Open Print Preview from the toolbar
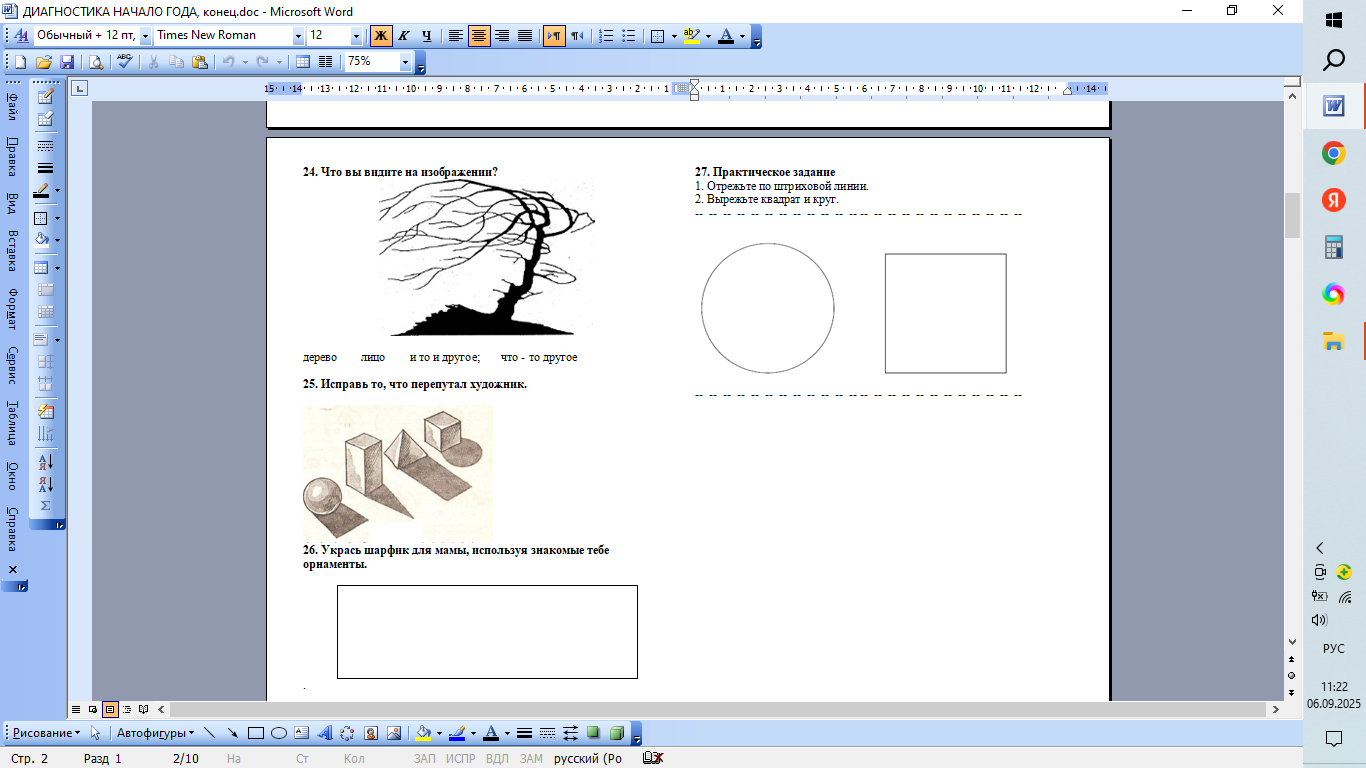Image resolution: width=1366 pixels, height=768 pixels. pos(95,62)
